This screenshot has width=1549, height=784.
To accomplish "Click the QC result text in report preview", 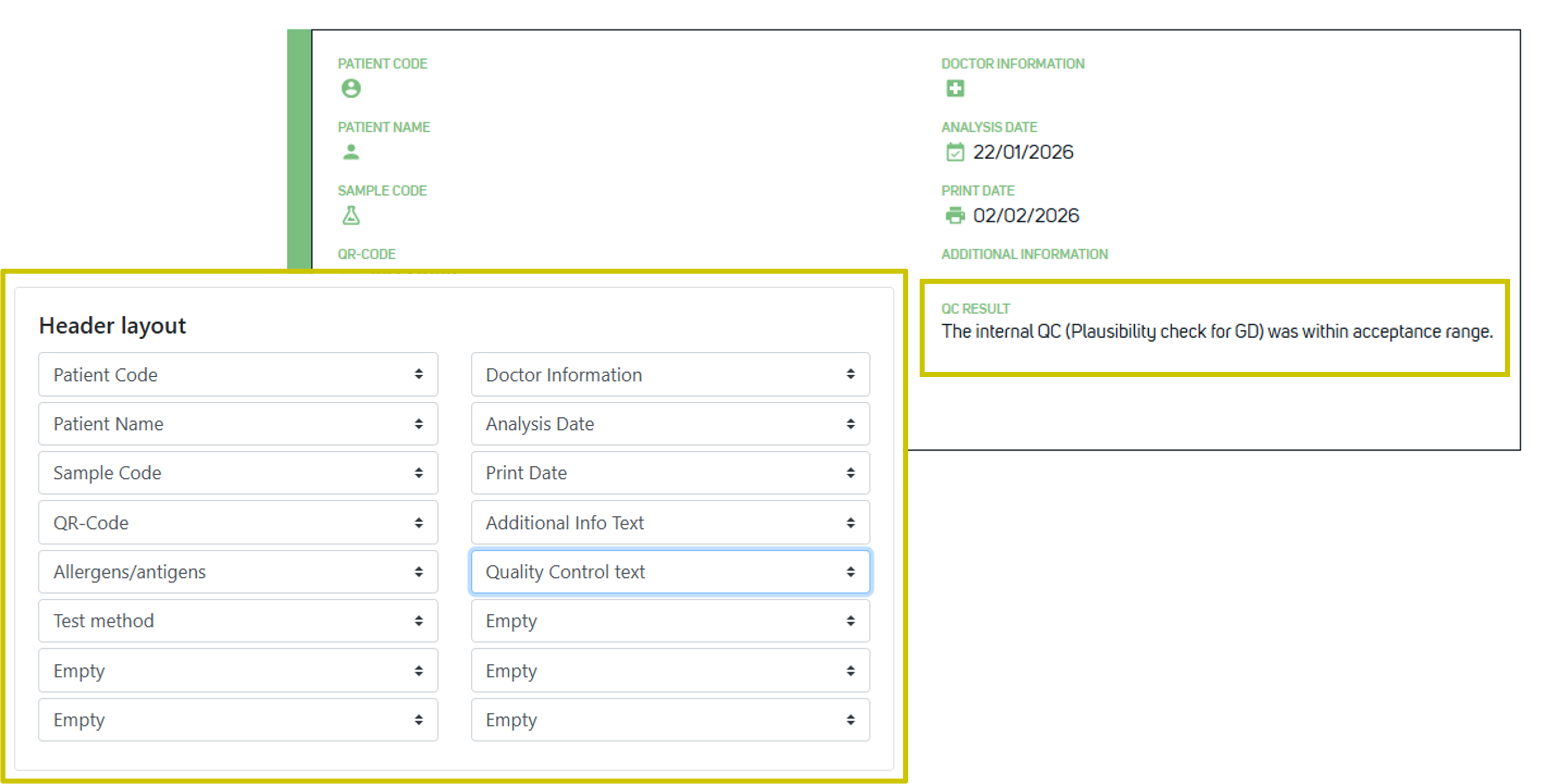I will pyautogui.click(x=1217, y=332).
